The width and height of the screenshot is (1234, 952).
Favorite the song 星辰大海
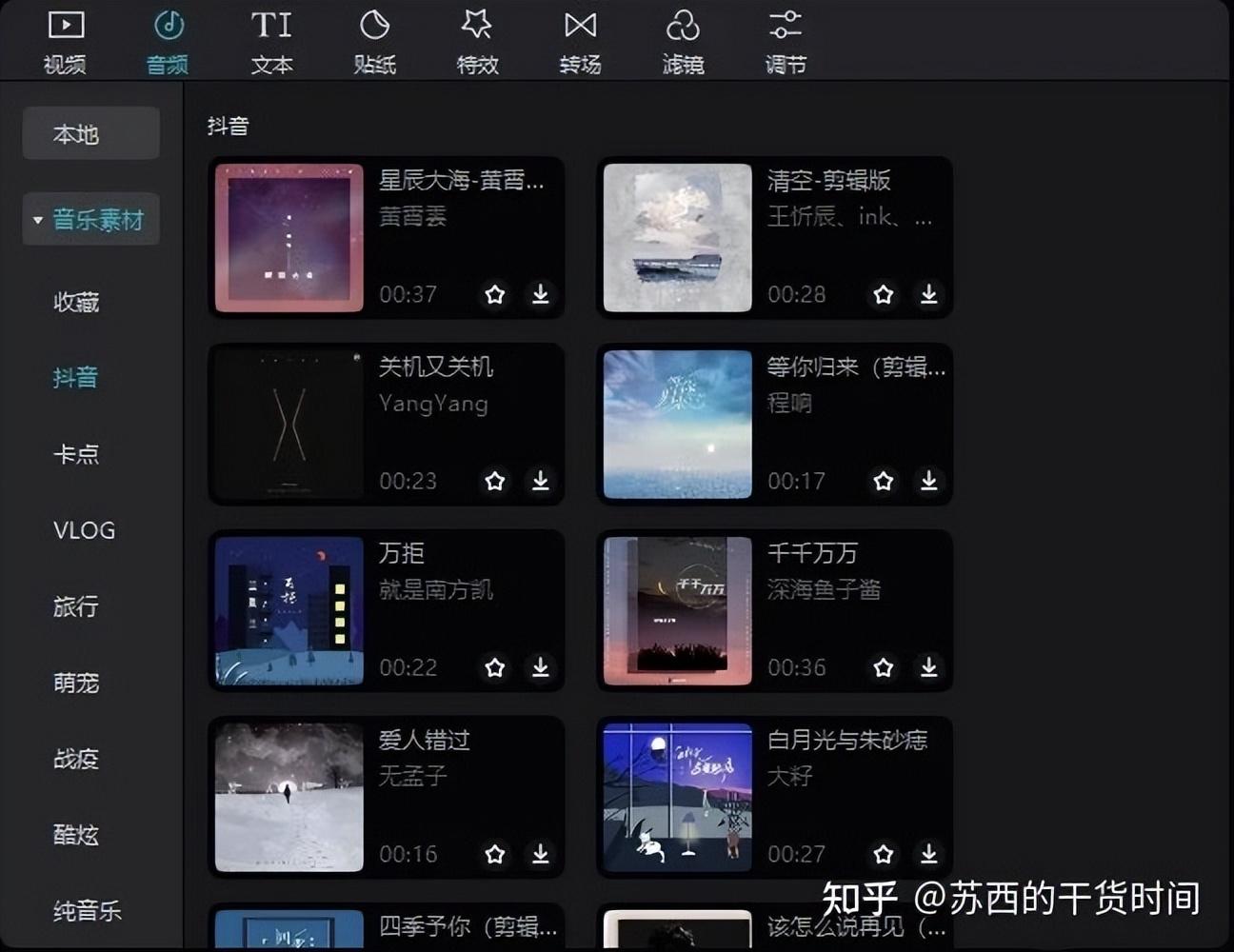click(495, 294)
